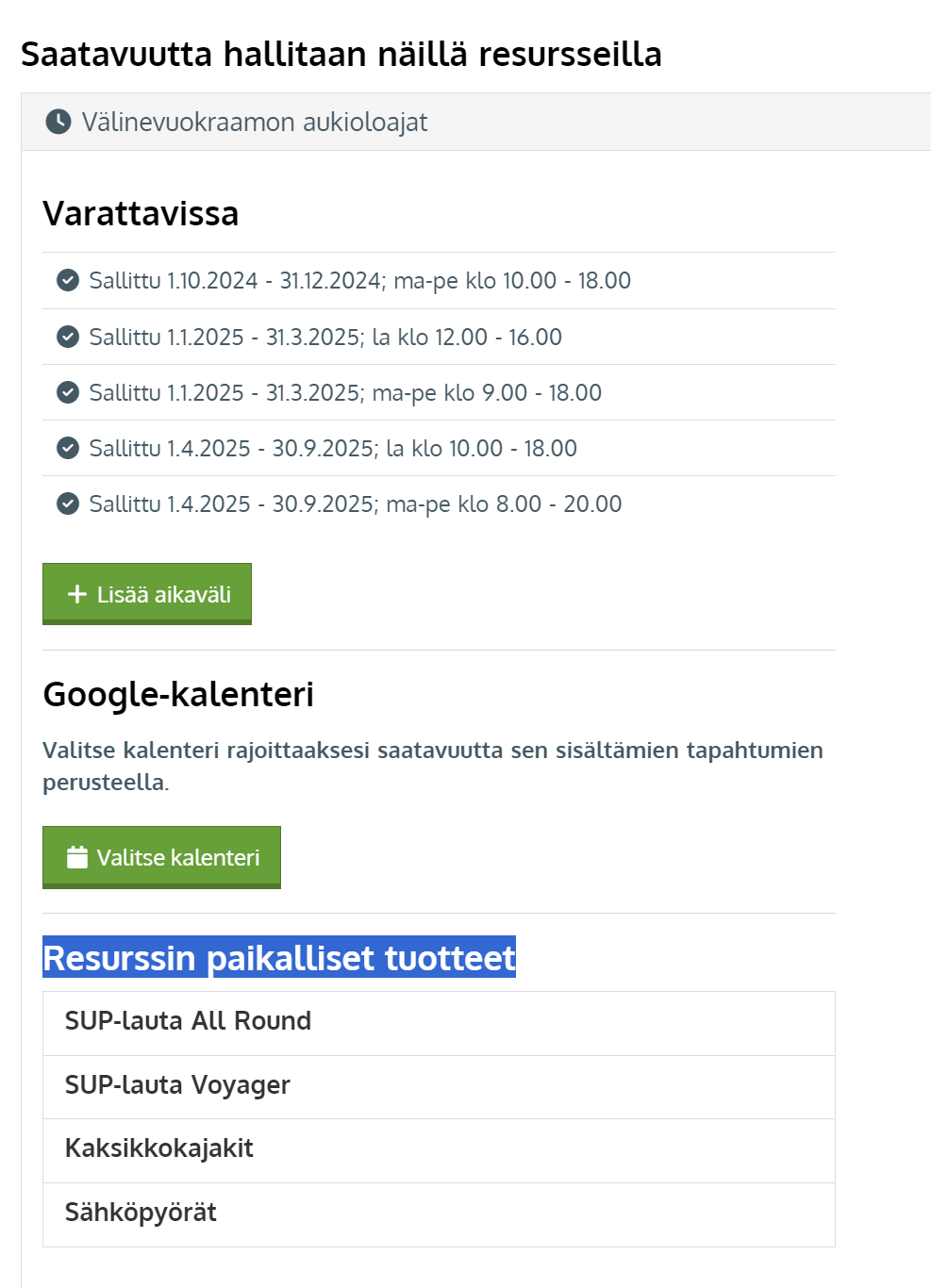Viewport: 931px width, 1288px height.
Task: Click the plus icon on Lisää aikaväli
Action: tap(77, 594)
